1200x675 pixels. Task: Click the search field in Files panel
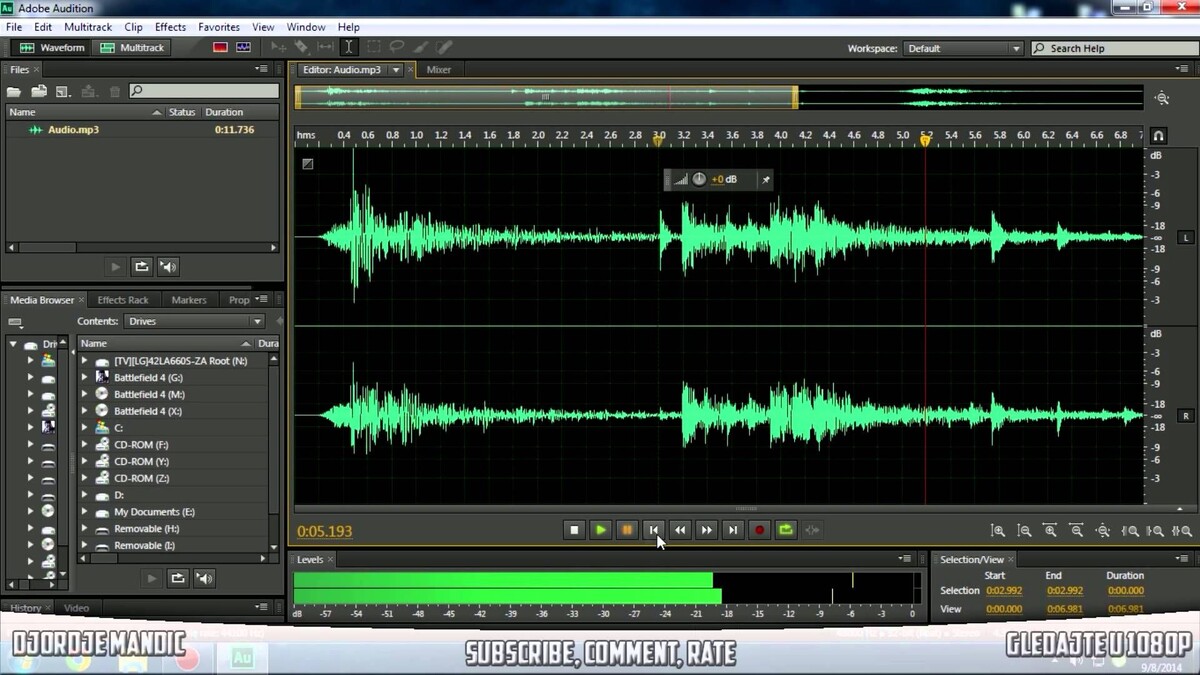204,91
